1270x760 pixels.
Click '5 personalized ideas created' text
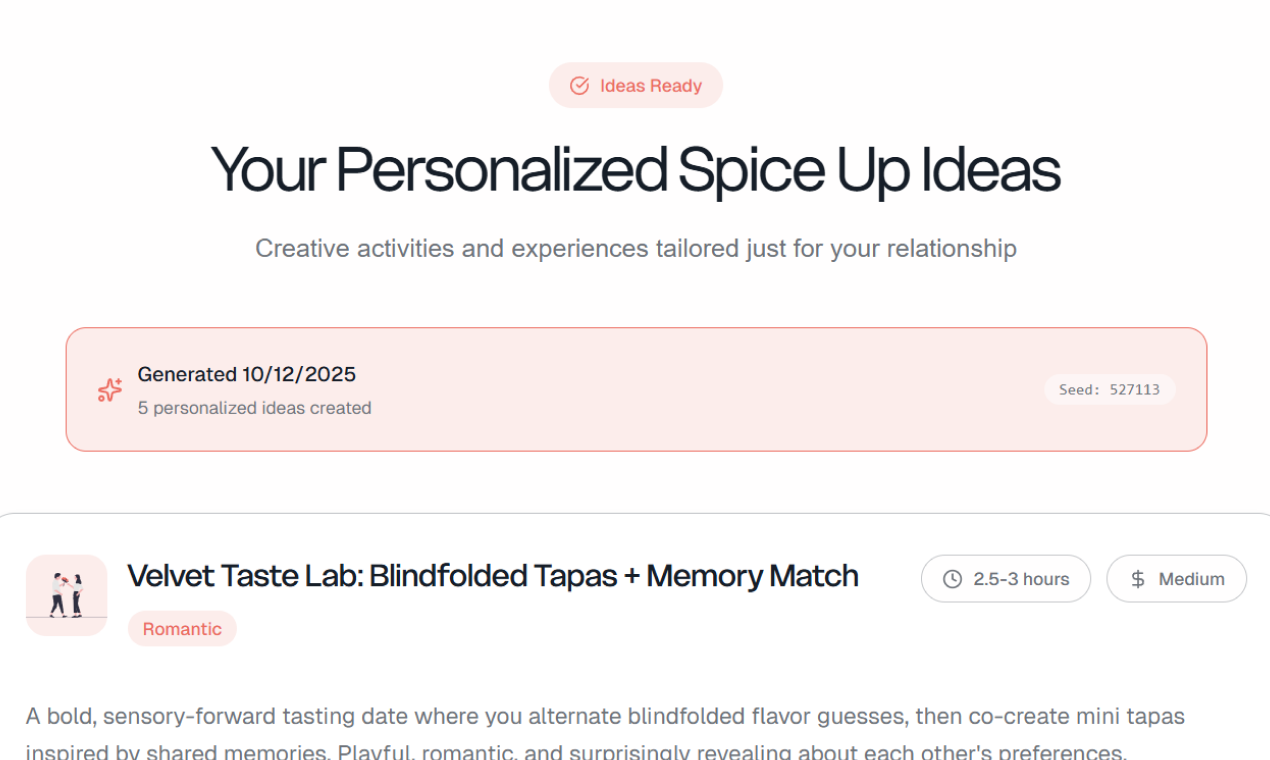point(254,408)
